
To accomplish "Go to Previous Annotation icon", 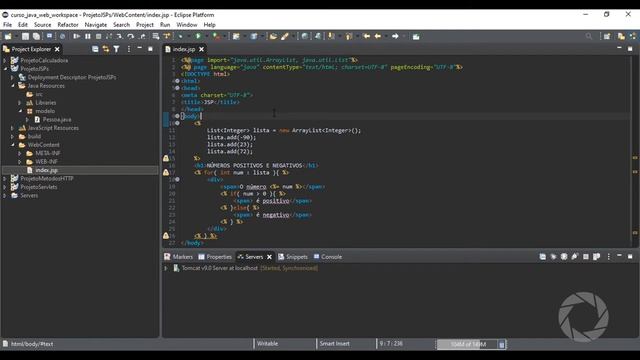I will 349,36.
